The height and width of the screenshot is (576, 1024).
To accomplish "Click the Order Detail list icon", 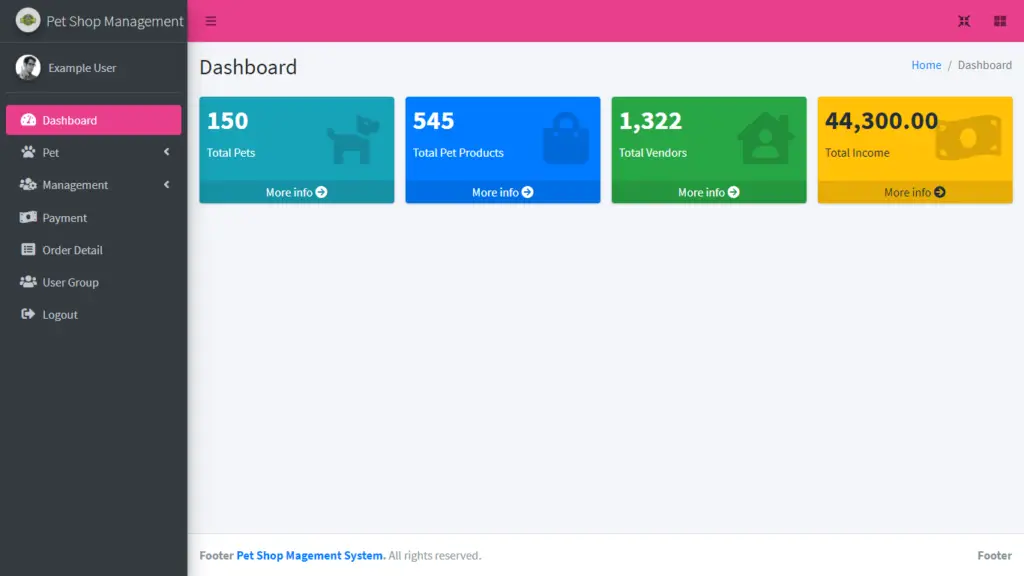I will [x=28, y=250].
